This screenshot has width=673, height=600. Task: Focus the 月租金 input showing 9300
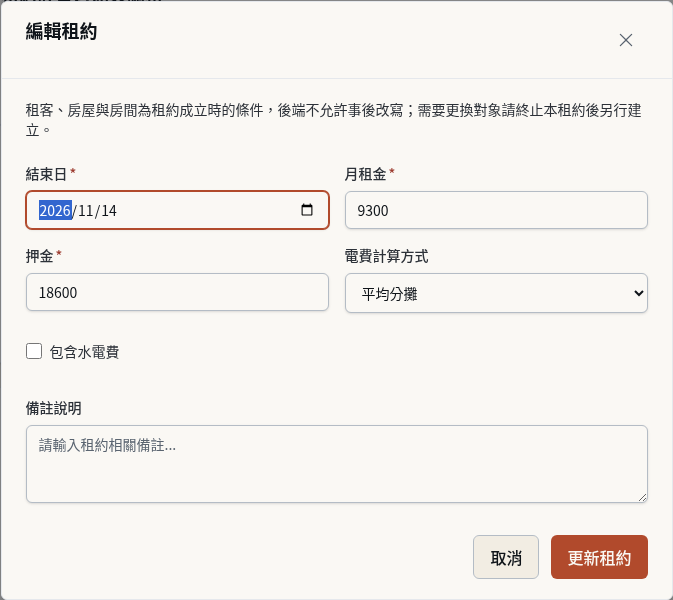496,210
